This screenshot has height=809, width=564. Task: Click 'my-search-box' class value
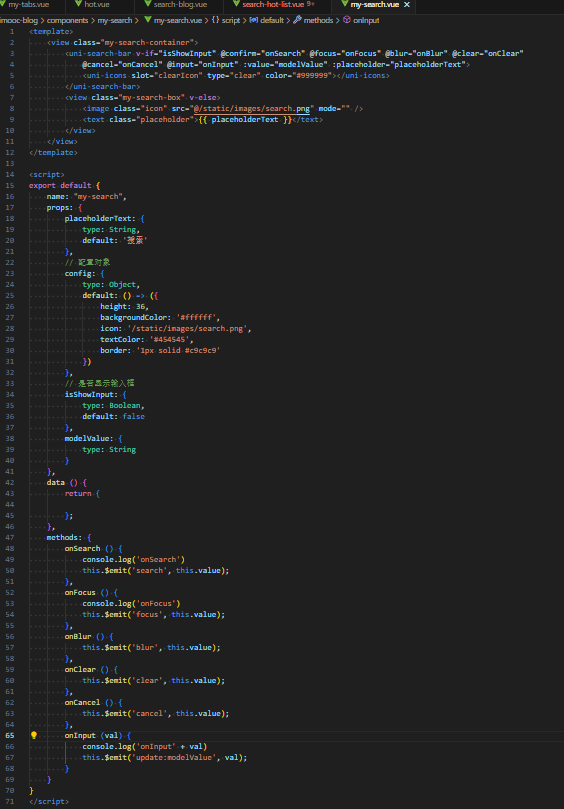pos(152,97)
